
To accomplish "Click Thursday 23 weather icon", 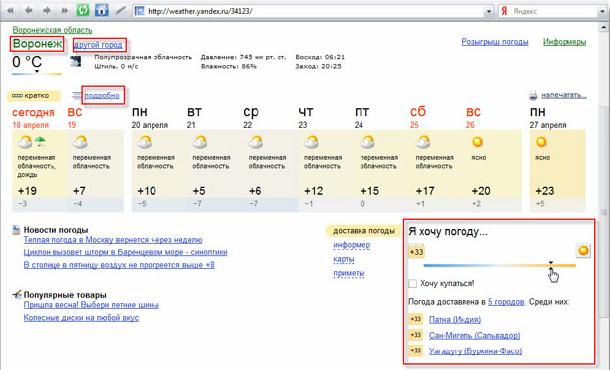I will pos(311,142).
